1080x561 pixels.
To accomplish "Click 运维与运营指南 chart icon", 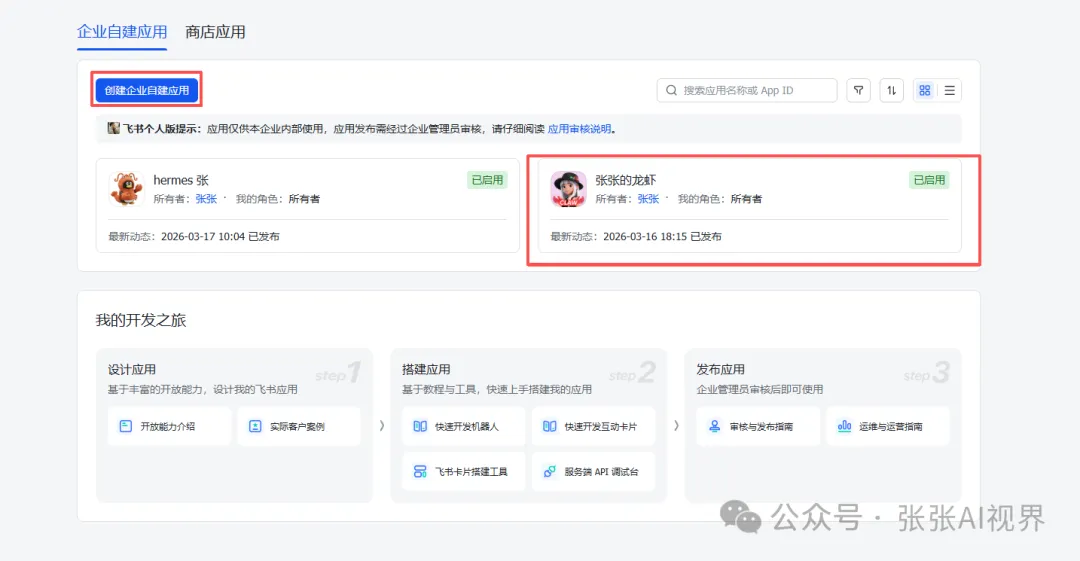I will click(844, 427).
